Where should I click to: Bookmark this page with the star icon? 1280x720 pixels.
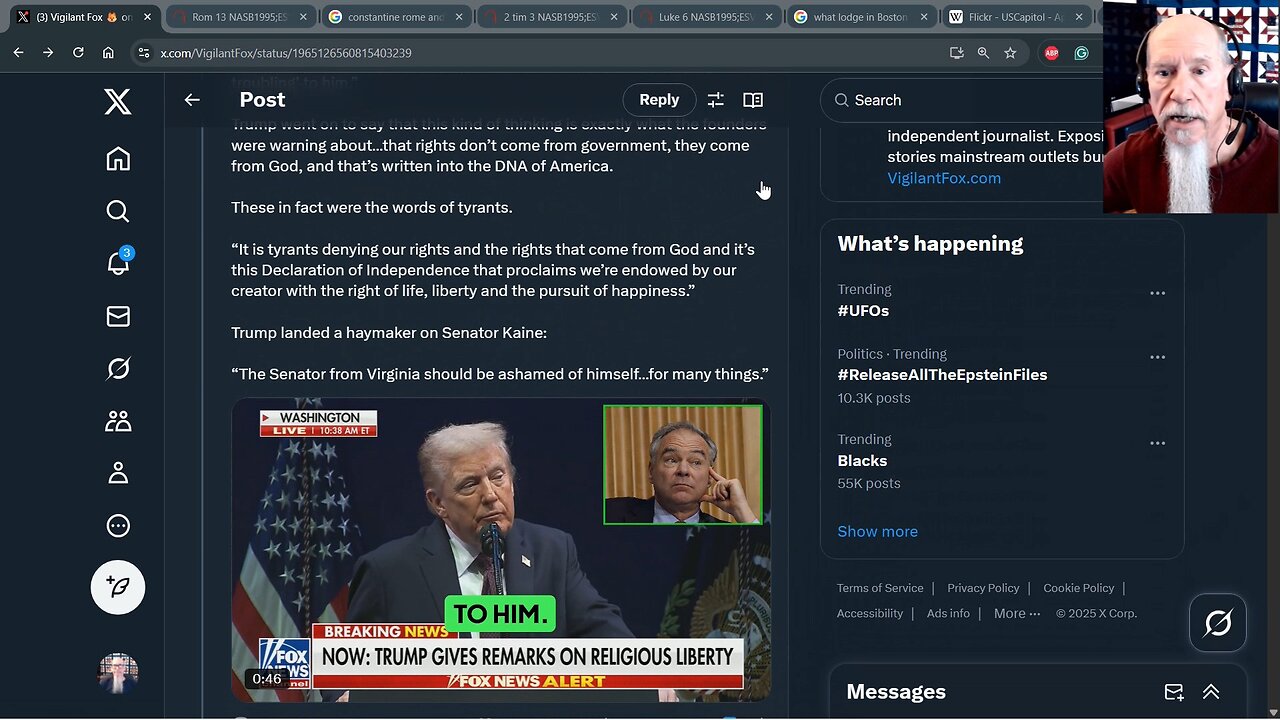[x=1010, y=53]
